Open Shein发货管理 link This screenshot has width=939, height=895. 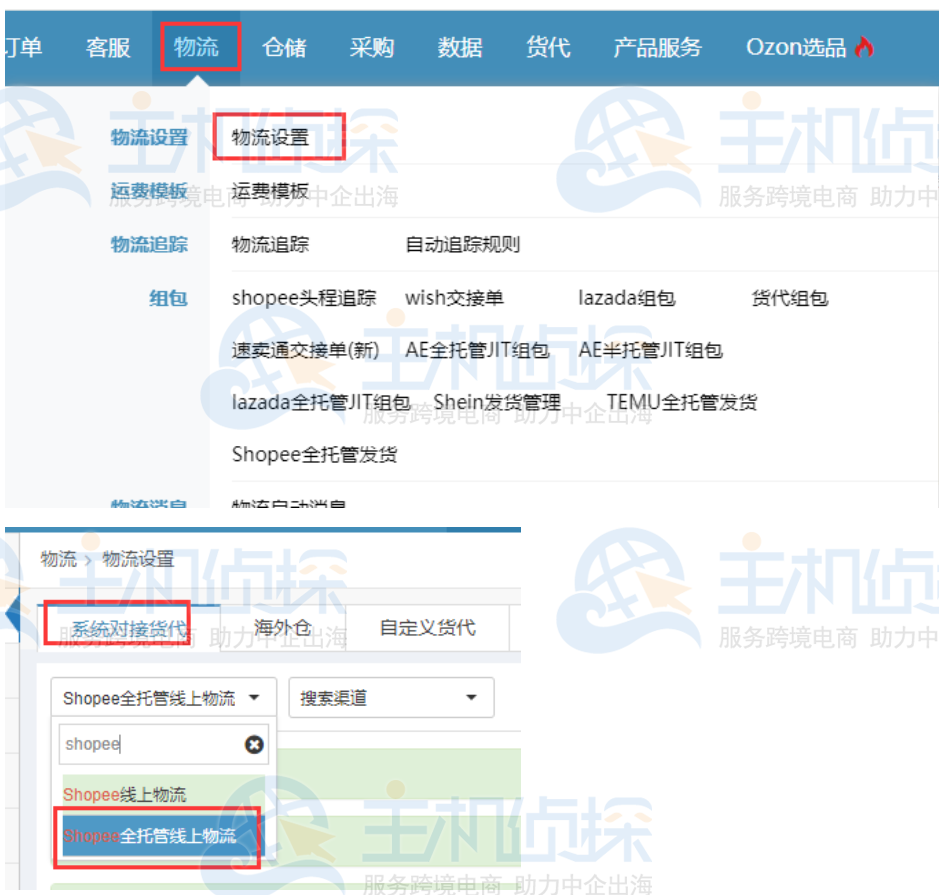click(497, 402)
